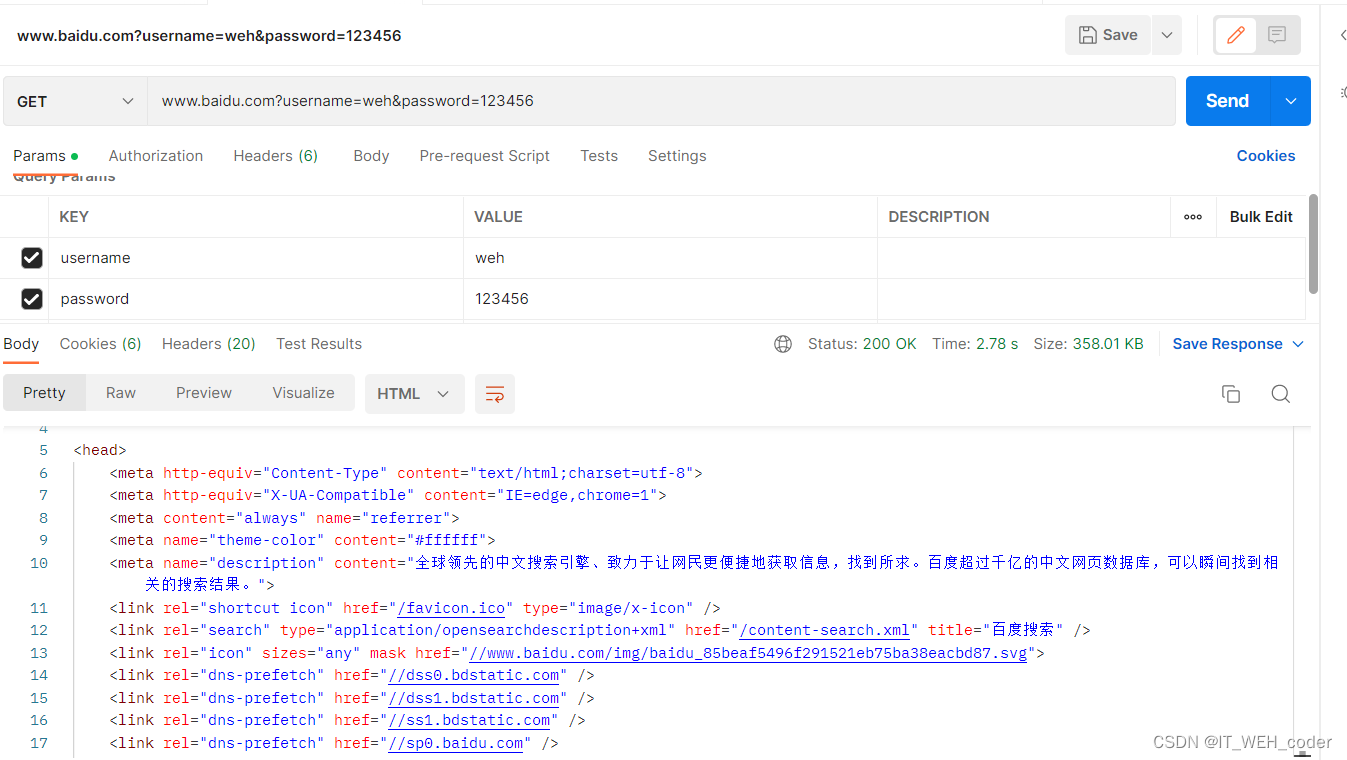Open the response Headers (20) tab
The width and height of the screenshot is (1347, 760).
(x=209, y=344)
